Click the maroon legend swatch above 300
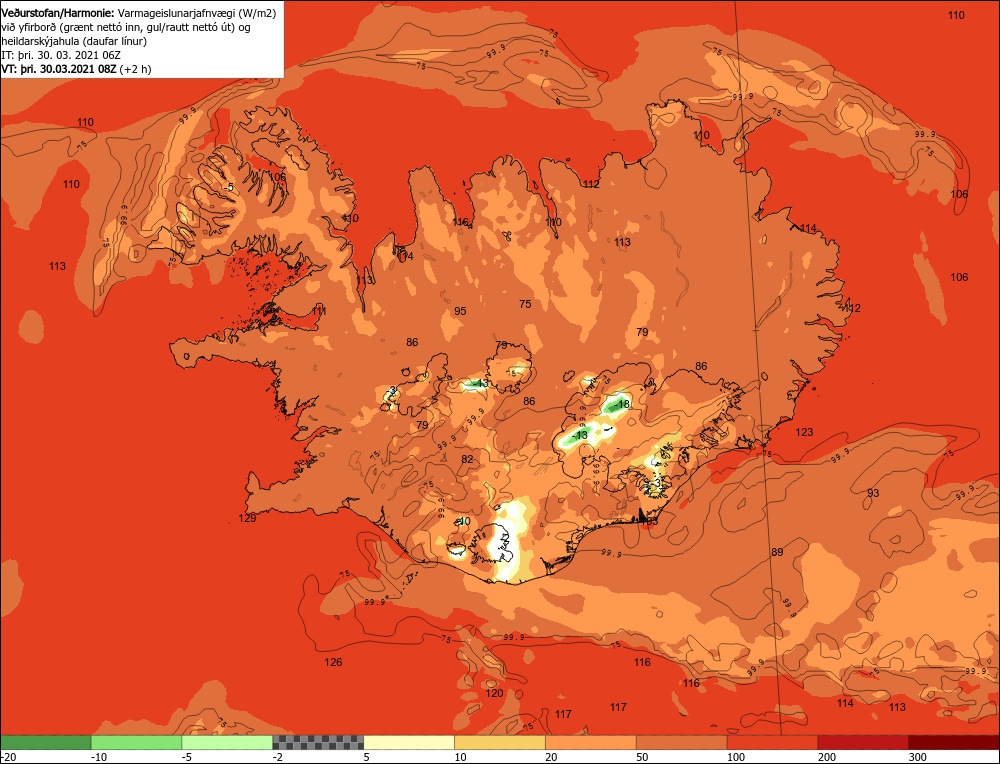Viewport: 1000px width, 764px height. (953, 742)
